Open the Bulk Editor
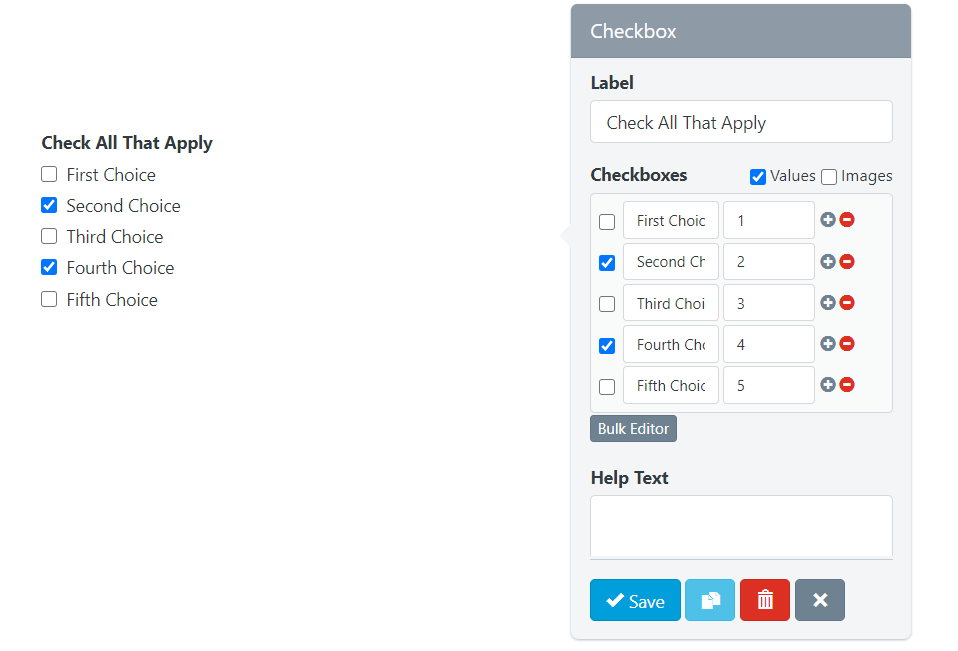Screen dimensions: 958x651 tap(633, 428)
